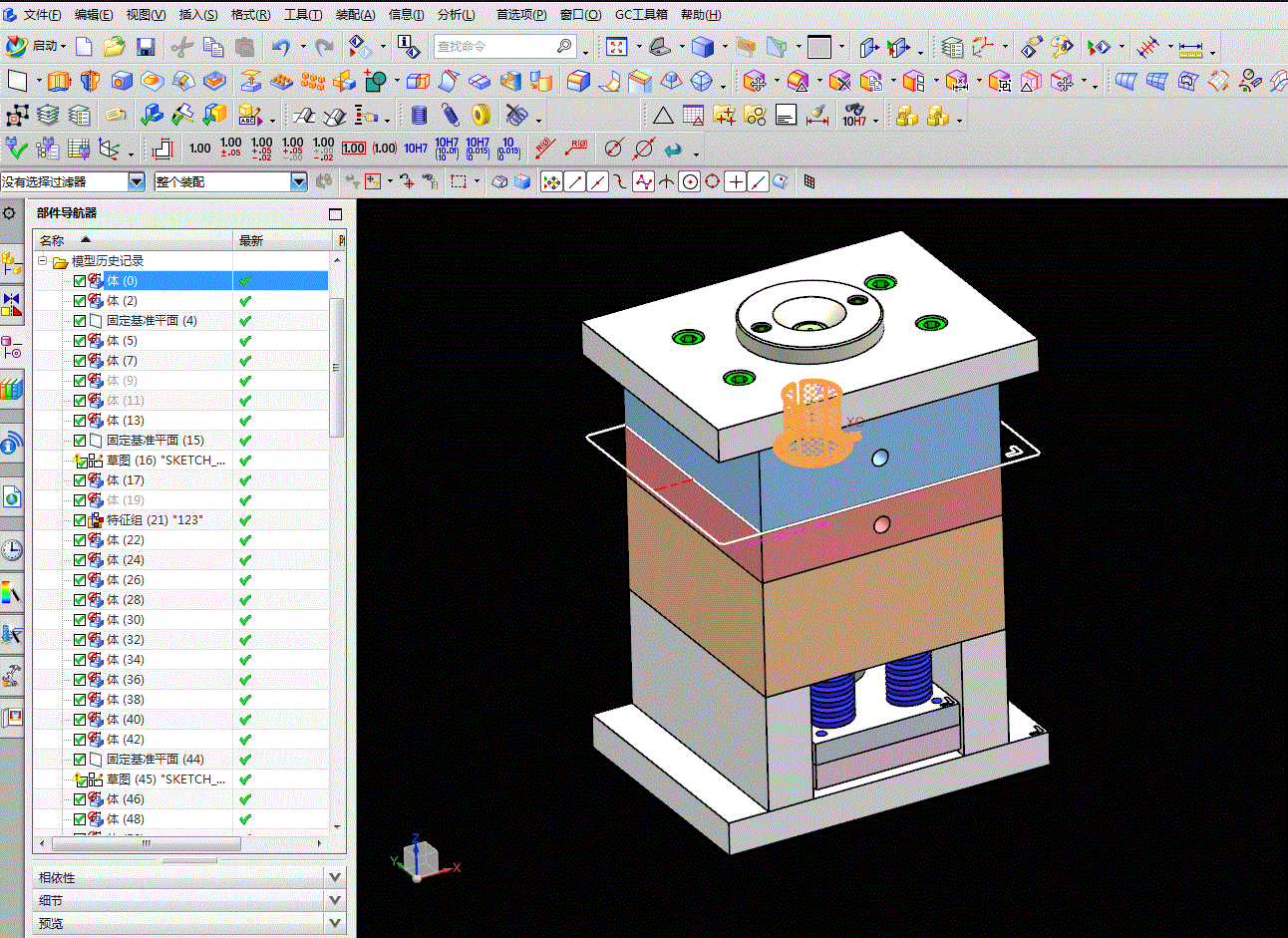Toggle checkbox for 特征组 (21) "123"

coord(80,520)
